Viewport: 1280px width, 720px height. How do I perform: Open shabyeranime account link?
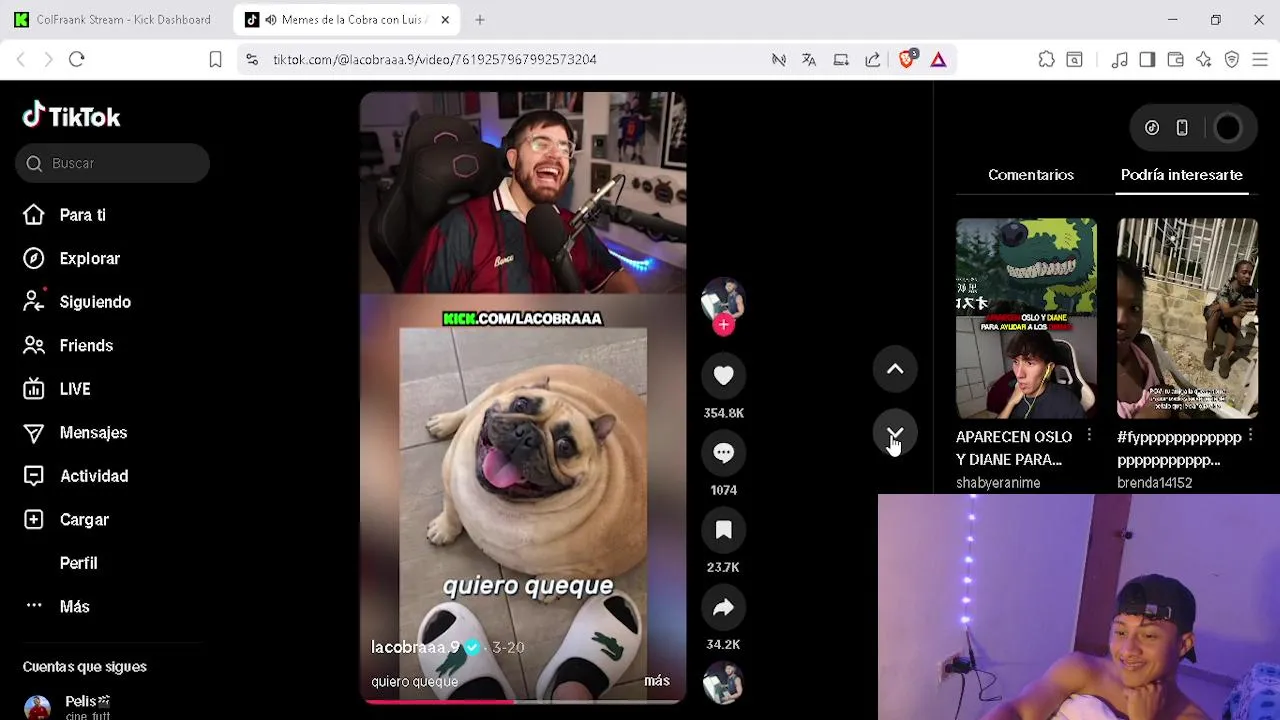pyautogui.click(x=998, y=483)
